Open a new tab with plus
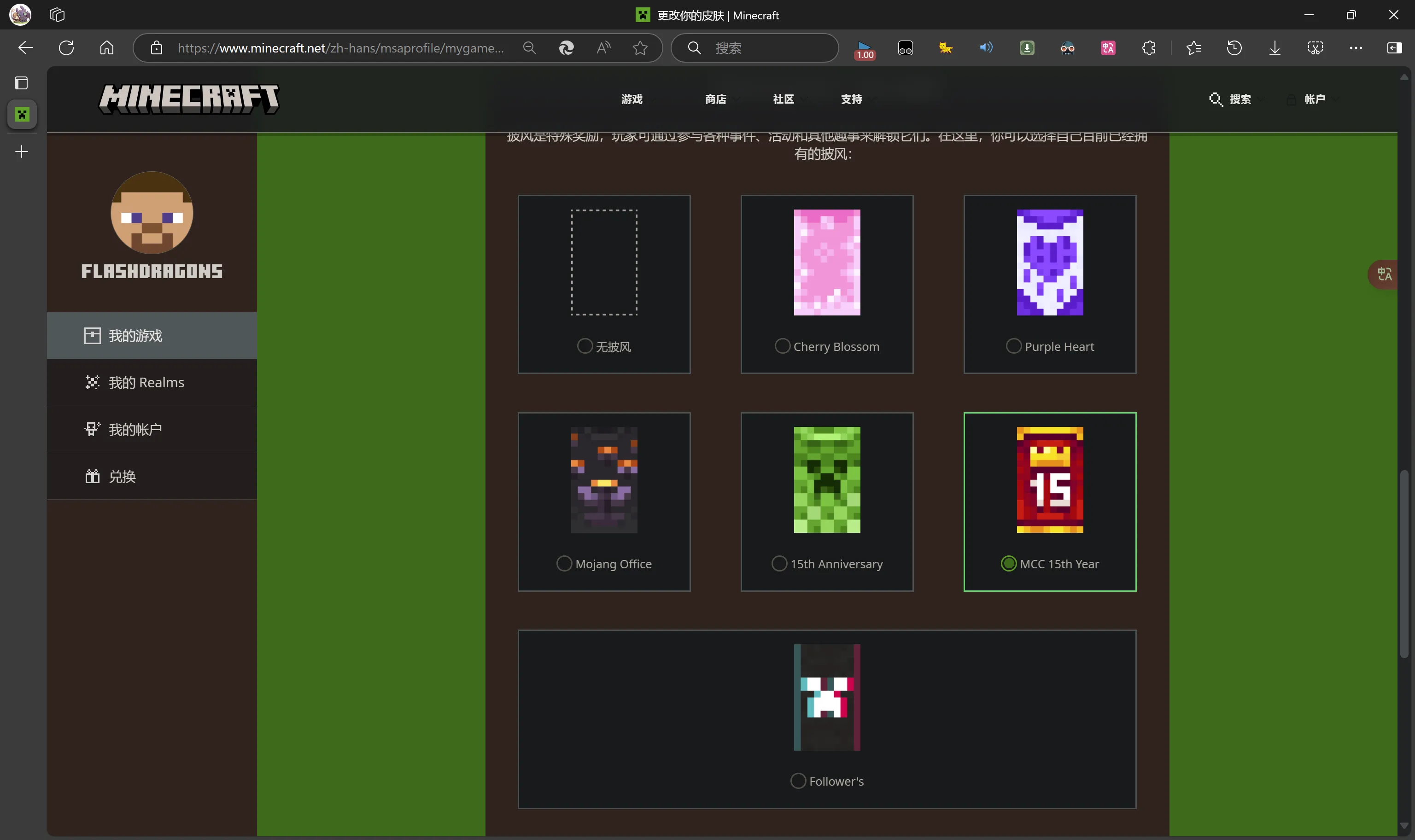 pyautogui.click(x=22, y=152)
